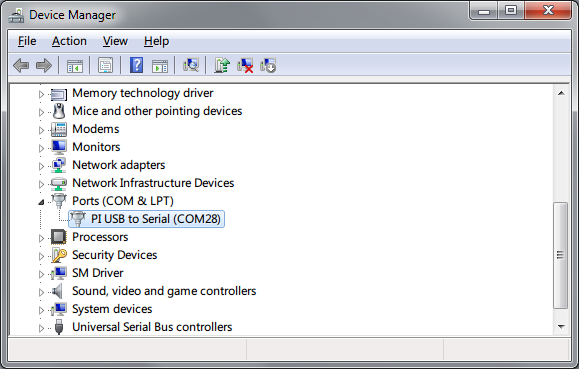Click the Back arrow toolbar icon
The width and height of the screenshot is (579, 369).
click(x=21, y=66)
